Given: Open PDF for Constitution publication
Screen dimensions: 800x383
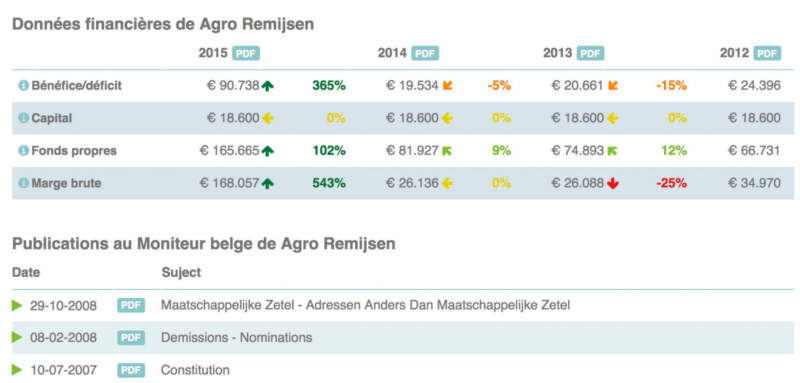Looking at the screenshot, I should (131, 370).
